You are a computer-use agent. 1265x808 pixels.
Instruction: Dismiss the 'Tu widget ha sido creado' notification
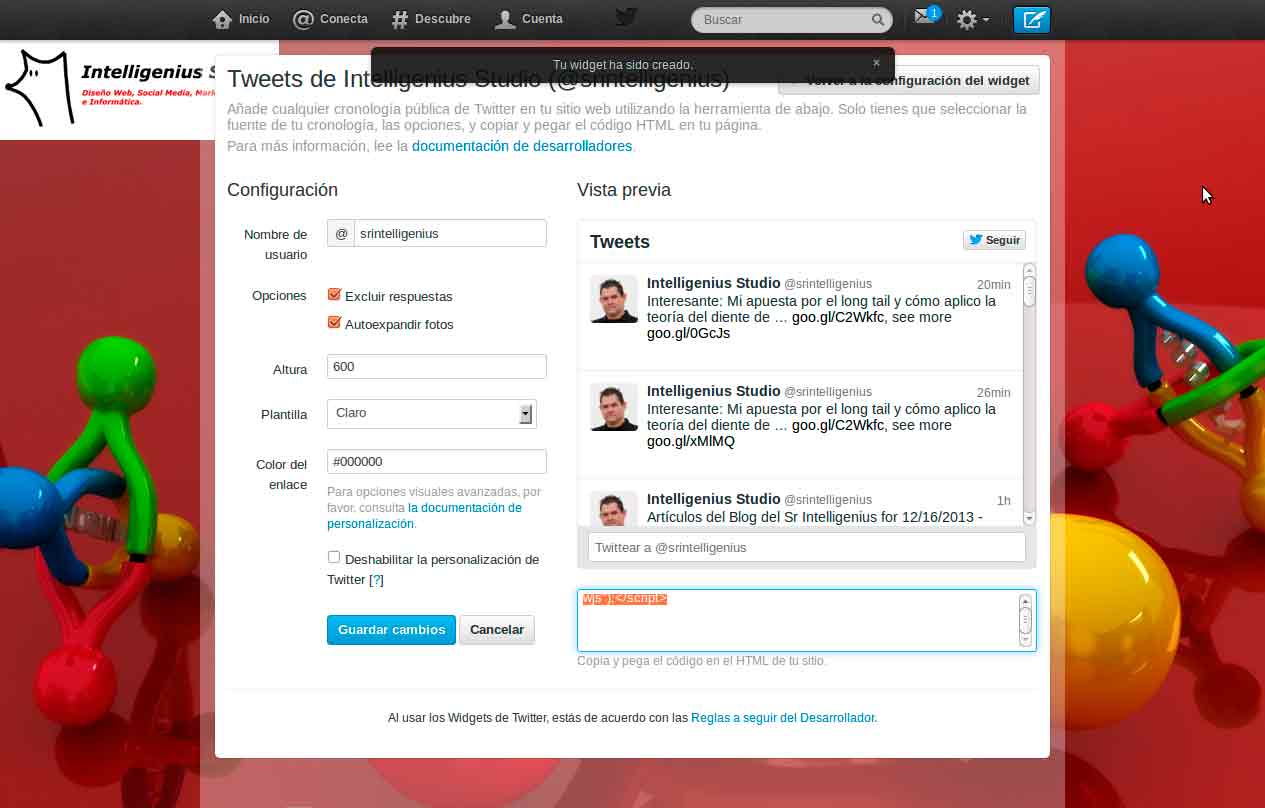(x=876, y=63)
